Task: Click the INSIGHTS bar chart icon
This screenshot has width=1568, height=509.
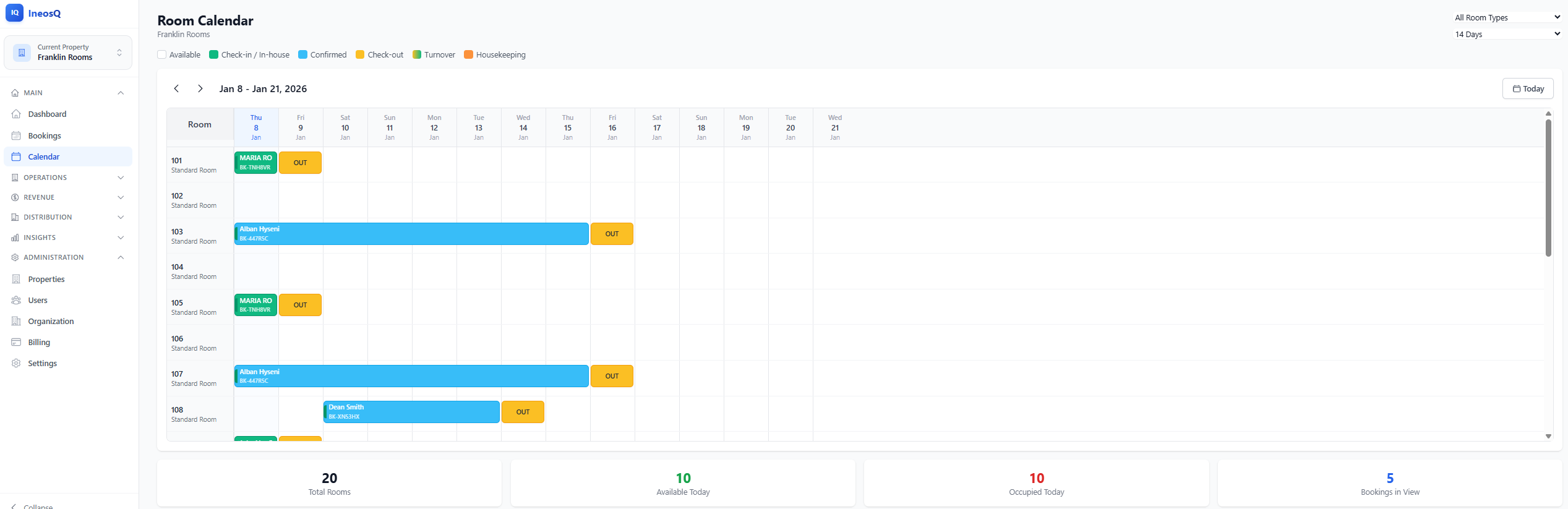Action: click(15, 237)
